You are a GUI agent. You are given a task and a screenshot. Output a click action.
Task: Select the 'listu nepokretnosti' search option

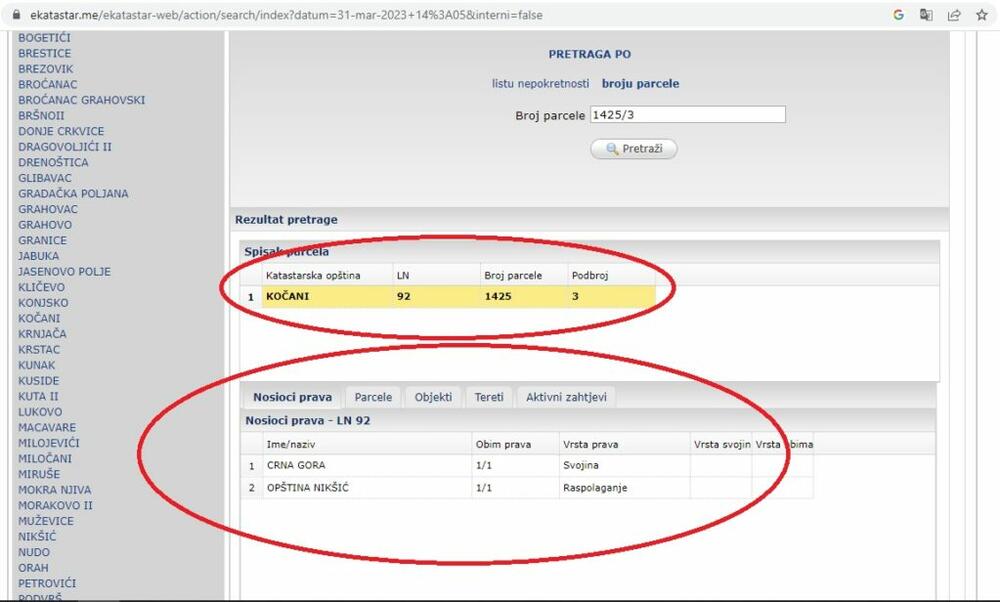[x=540, y=84]
